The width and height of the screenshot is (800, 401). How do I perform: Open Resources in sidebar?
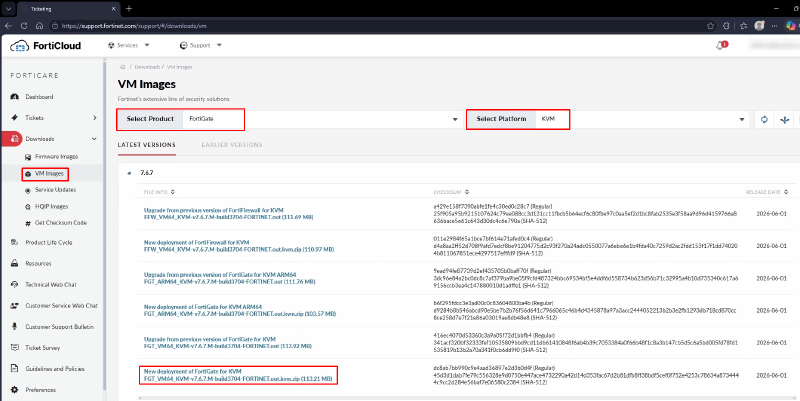point(38,264)
